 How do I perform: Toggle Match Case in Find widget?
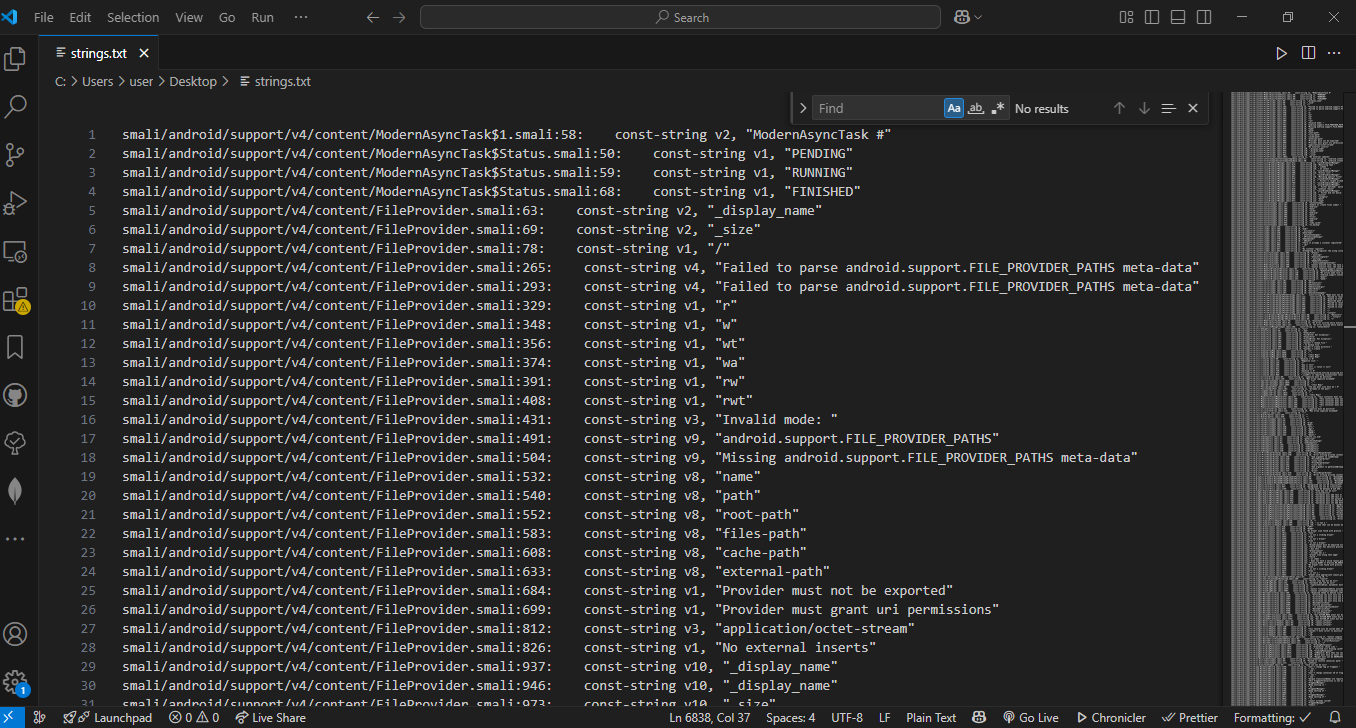pos(954,108)
